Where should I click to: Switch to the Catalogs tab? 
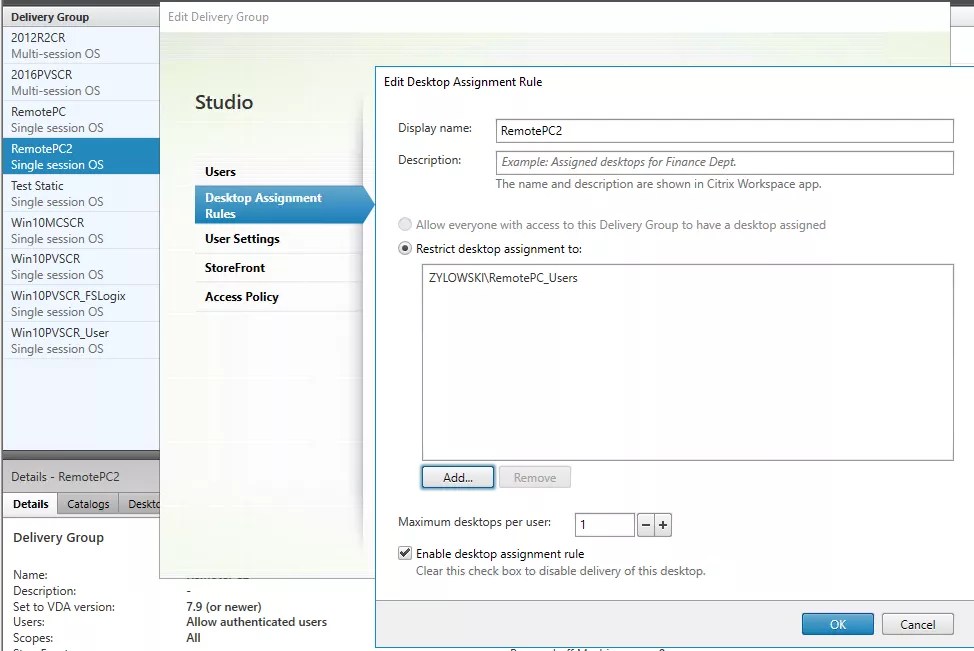(x=88, y=504)
